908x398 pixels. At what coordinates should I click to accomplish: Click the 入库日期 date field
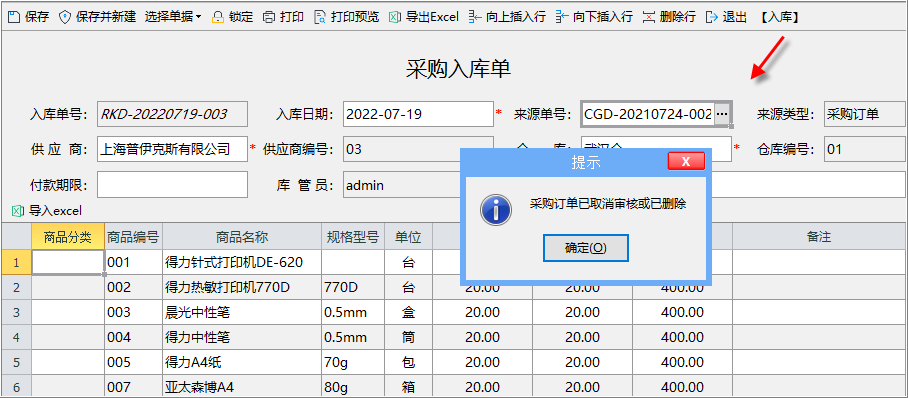418,114
